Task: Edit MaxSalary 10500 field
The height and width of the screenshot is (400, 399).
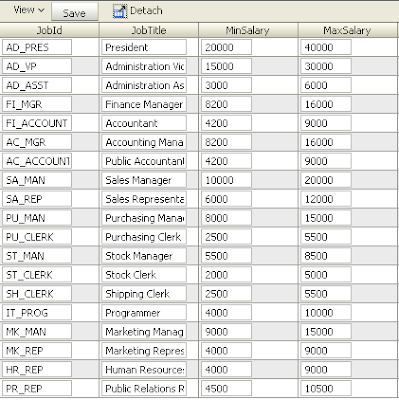Action: click(x=326, y=389)
